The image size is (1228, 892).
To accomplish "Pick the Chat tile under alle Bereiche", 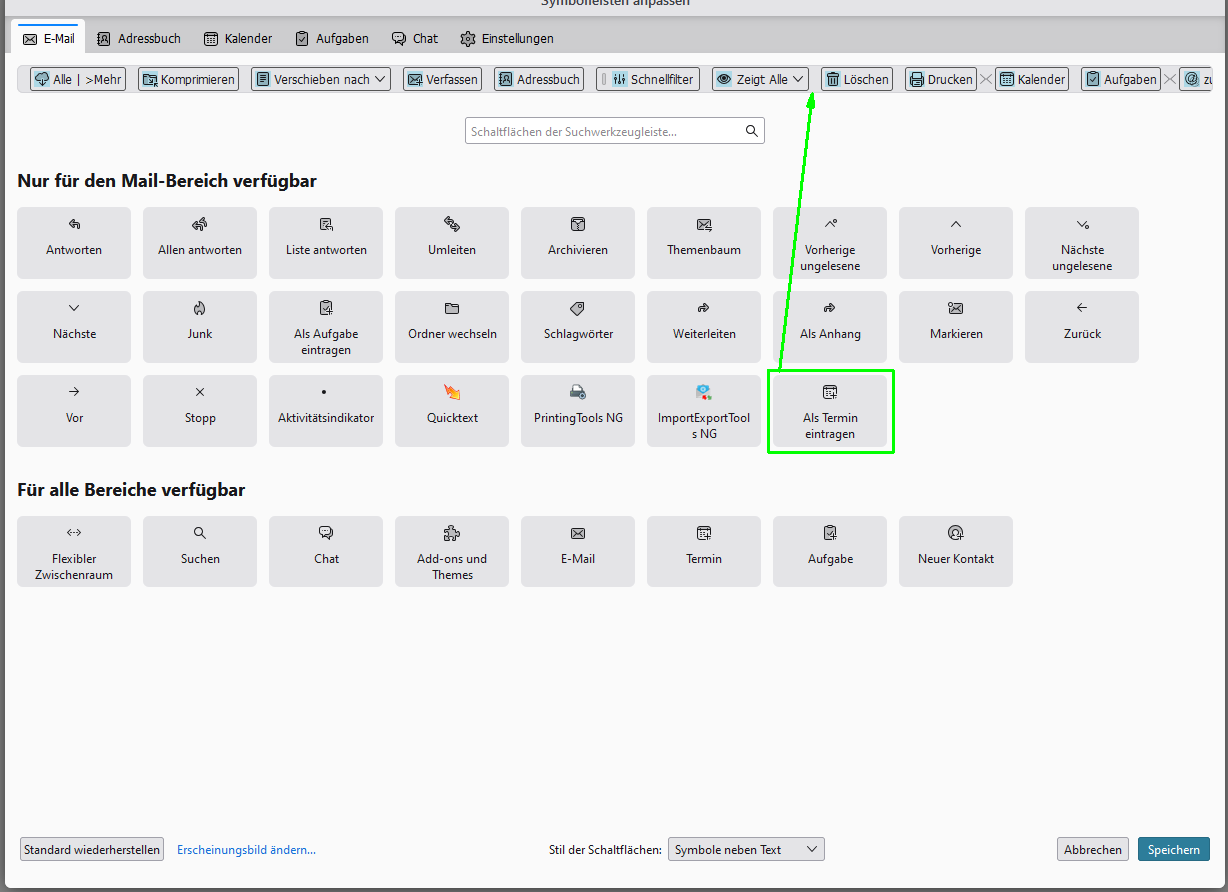I will pyautogui.click(x=326, y=551).
